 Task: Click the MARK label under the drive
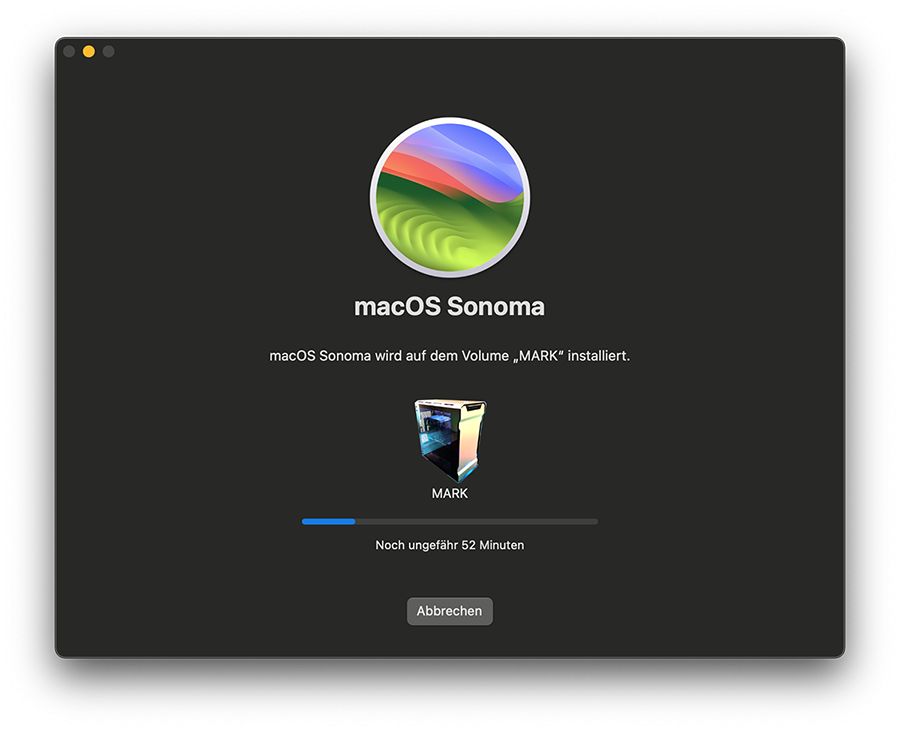449,493
